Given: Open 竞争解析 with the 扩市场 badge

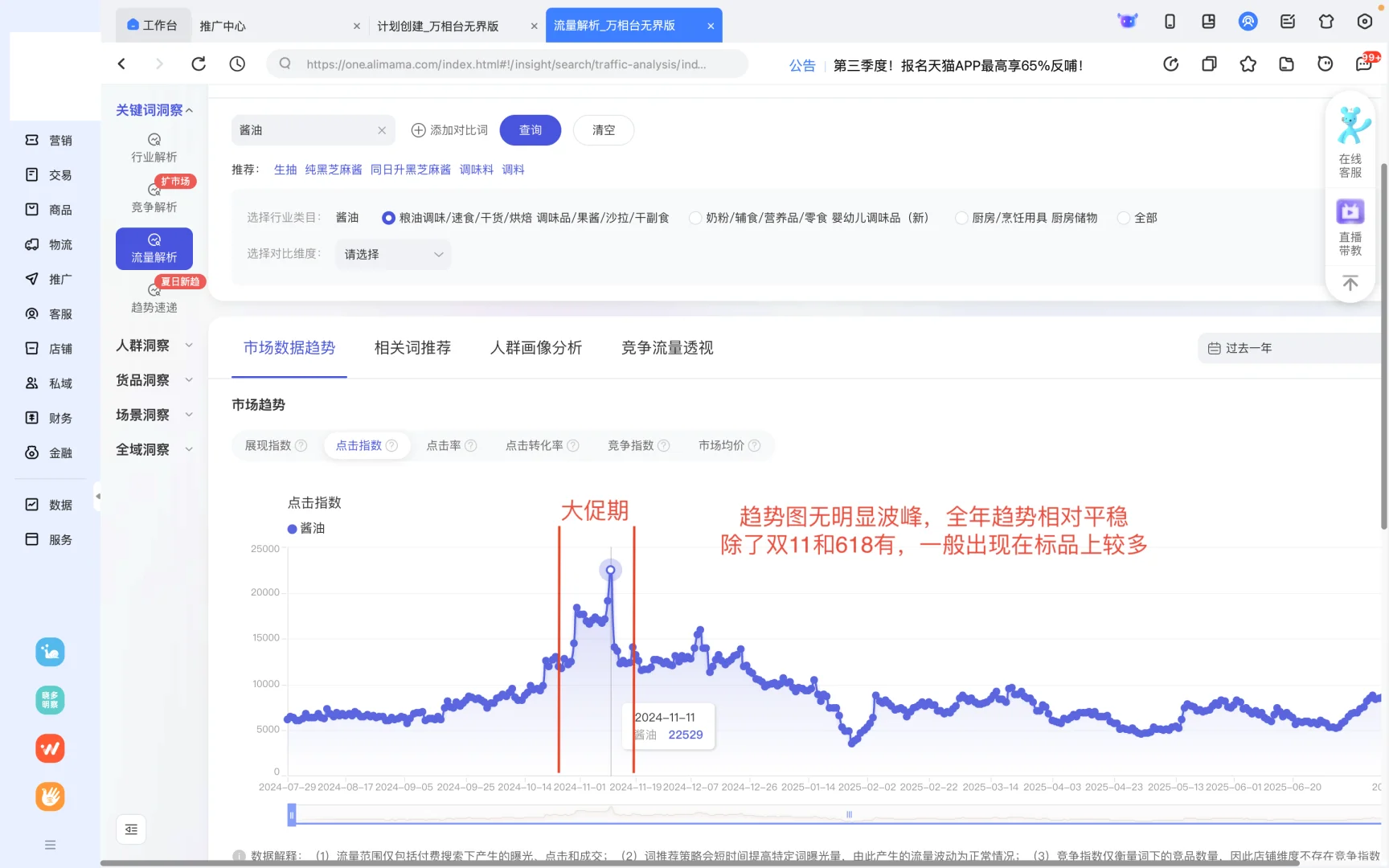Looking at the screenshot, I should [154, 197].
